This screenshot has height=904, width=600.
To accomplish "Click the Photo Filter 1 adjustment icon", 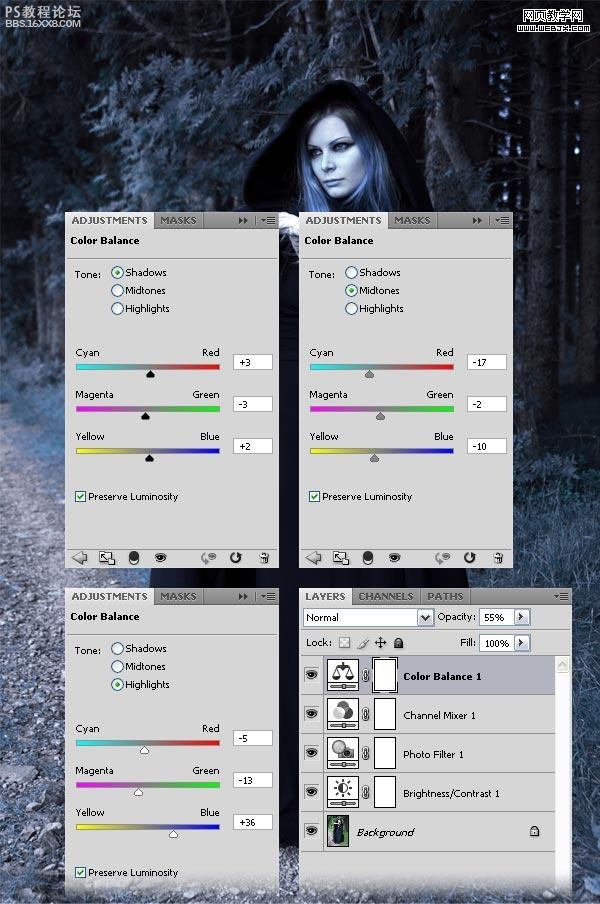I will coord(343,753).
